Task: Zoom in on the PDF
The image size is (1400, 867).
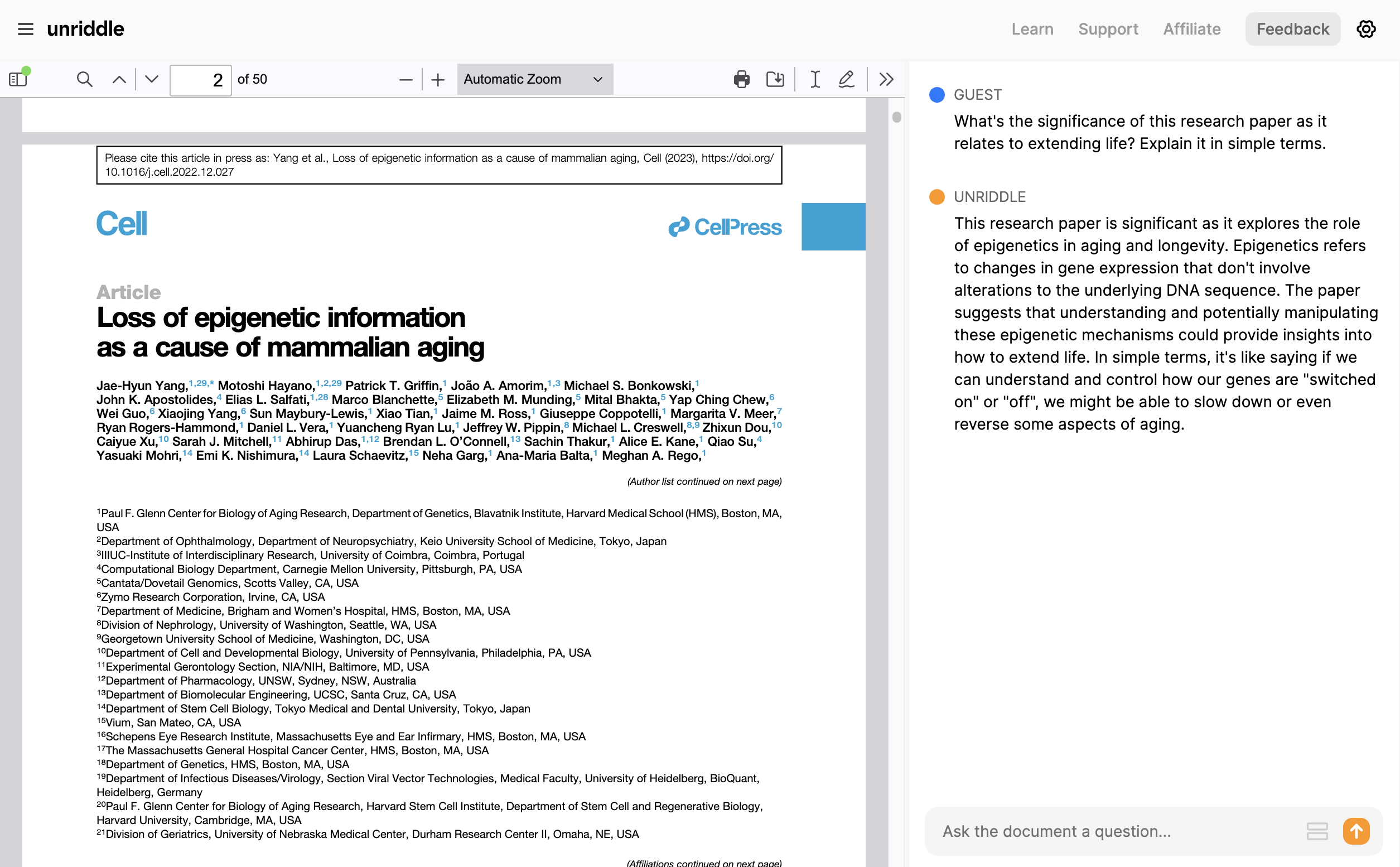Action: pos(438,80)
